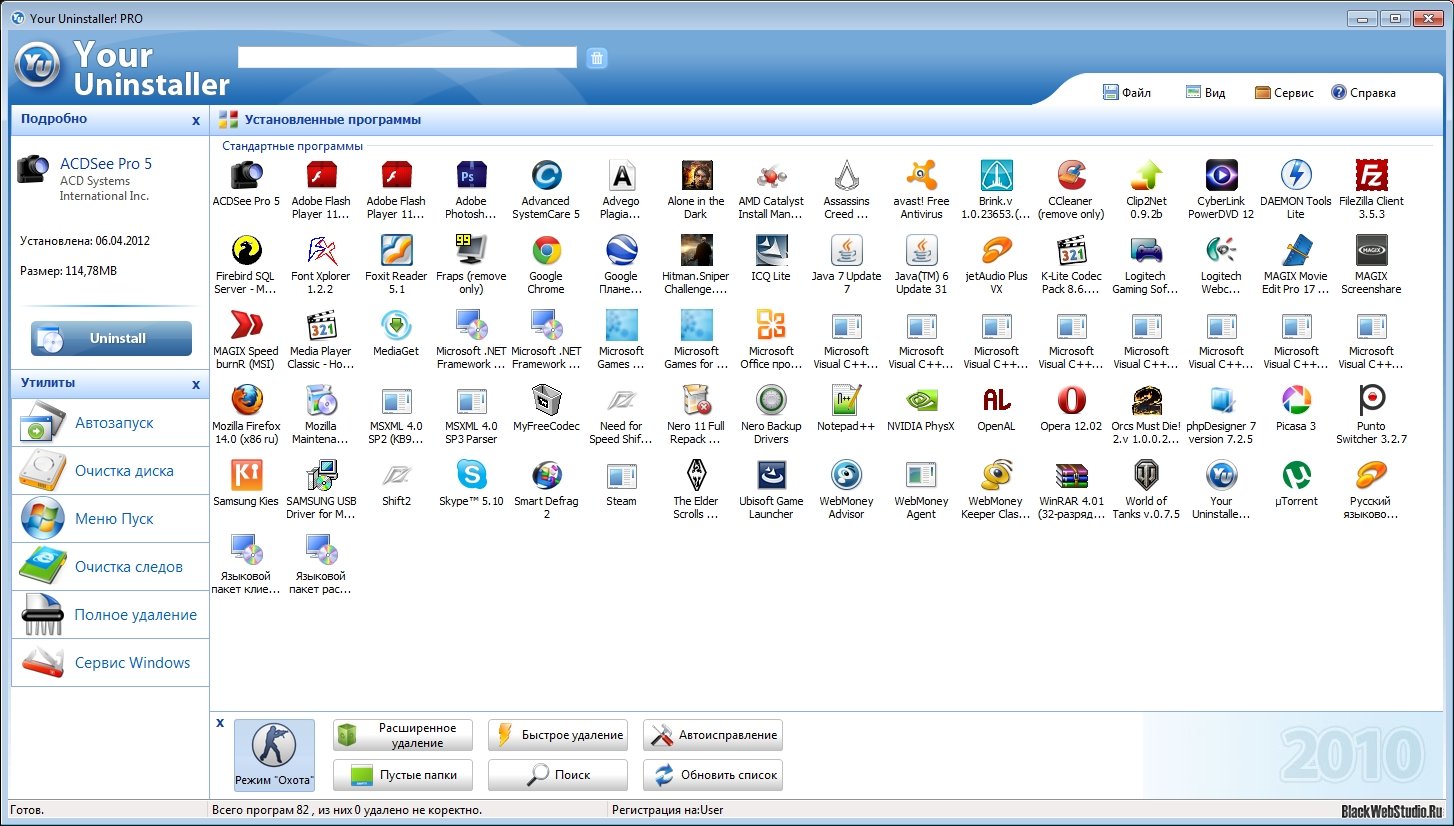Image resolution: width=1454 pixels, height=826 pixels.
Task: Click the Быстрое удаление button
Action: [558, 735]
